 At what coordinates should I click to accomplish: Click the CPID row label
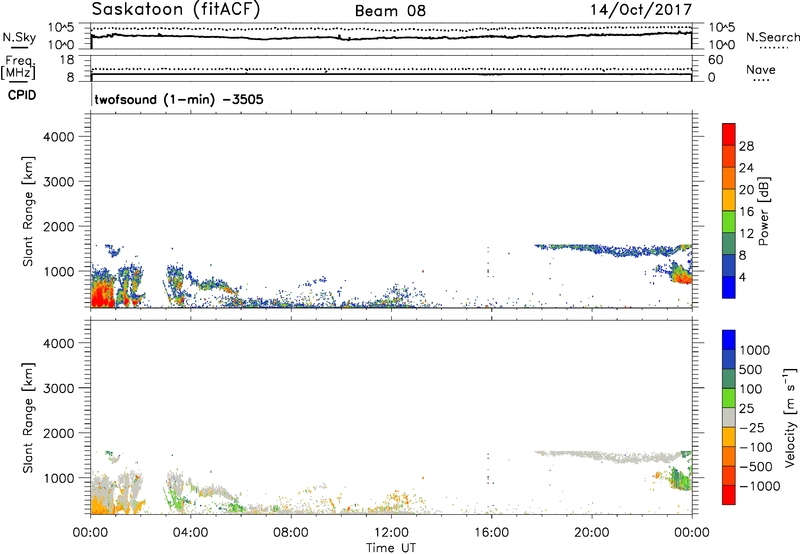(x=22, y=95)
